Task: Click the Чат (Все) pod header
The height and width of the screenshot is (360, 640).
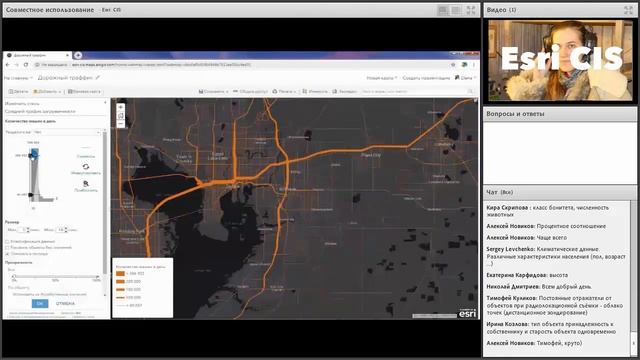Action: [x=560, y=192]
